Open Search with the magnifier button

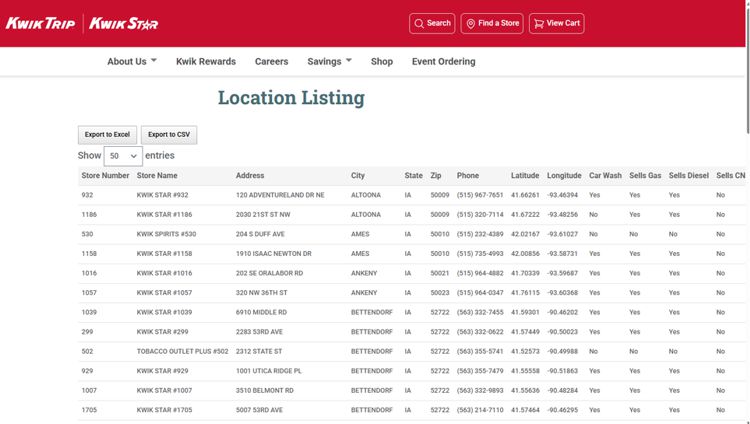tap(432, 23)
